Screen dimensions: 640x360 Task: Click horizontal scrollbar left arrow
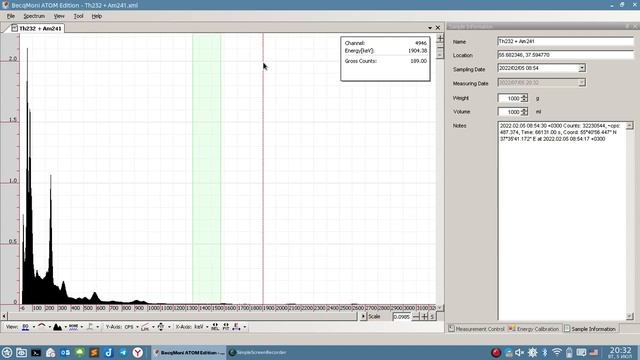coord(4,316)
